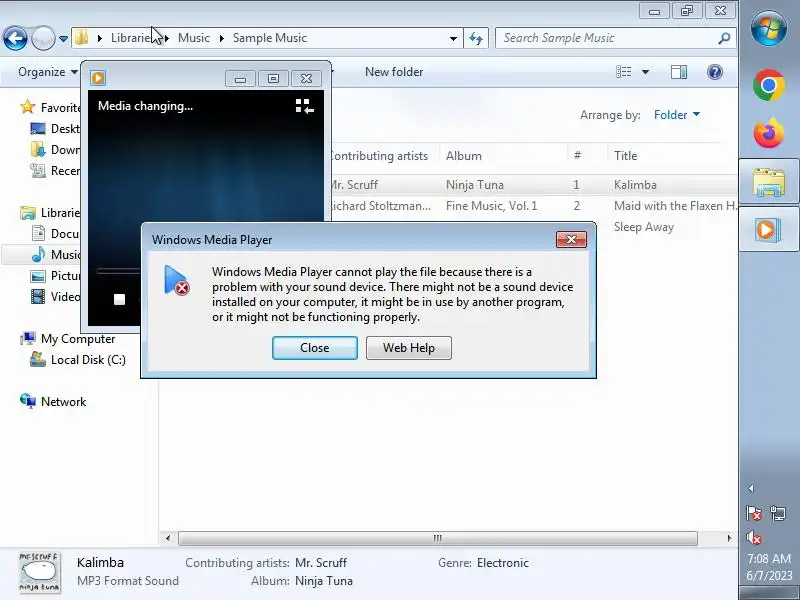This screenshot has width=800, height=600.
Task: Click the Favorites star icon
Action: [x=28, y=107]
